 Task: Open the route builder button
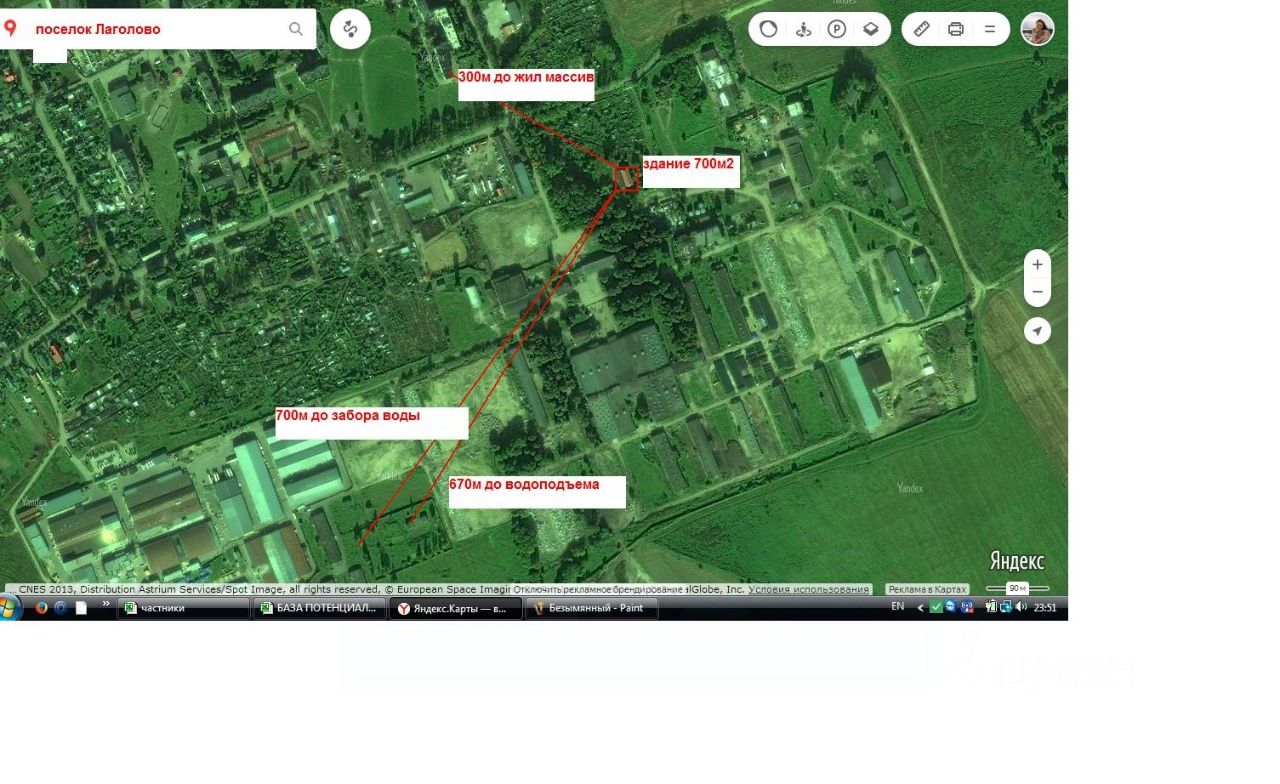(350, 29)
